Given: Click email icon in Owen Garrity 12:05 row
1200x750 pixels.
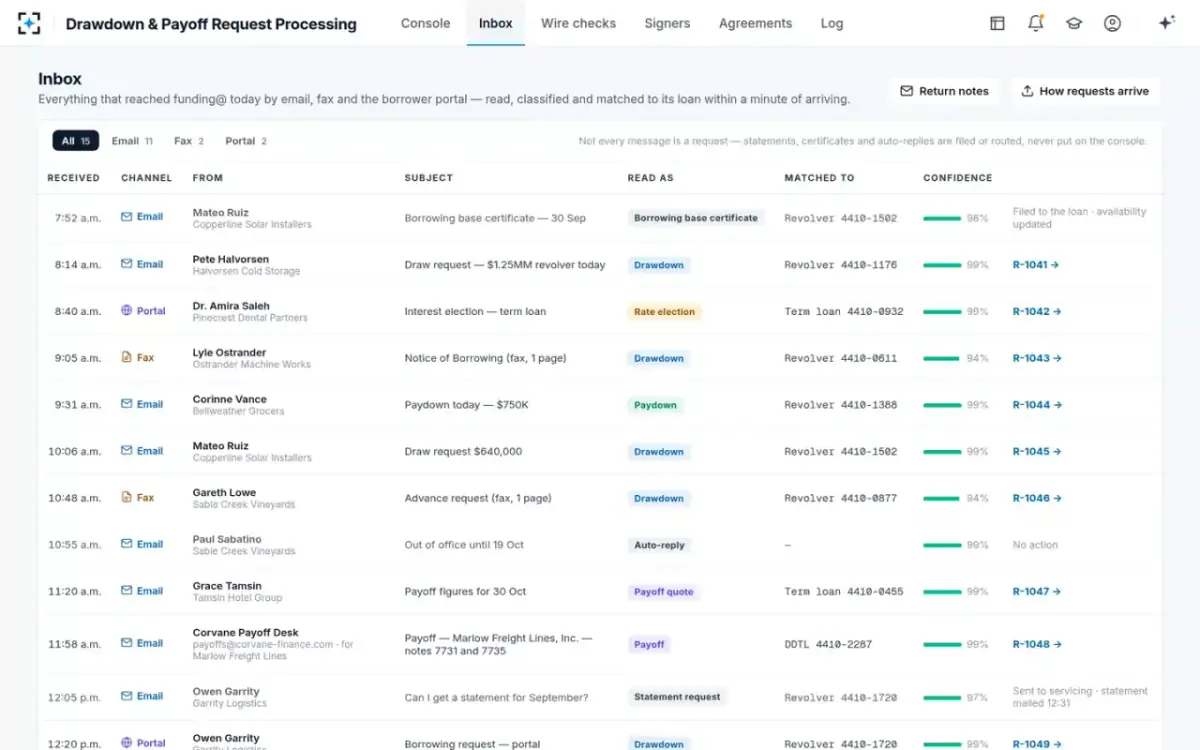Looking at the screenshot, I should [x=126, y=696].
